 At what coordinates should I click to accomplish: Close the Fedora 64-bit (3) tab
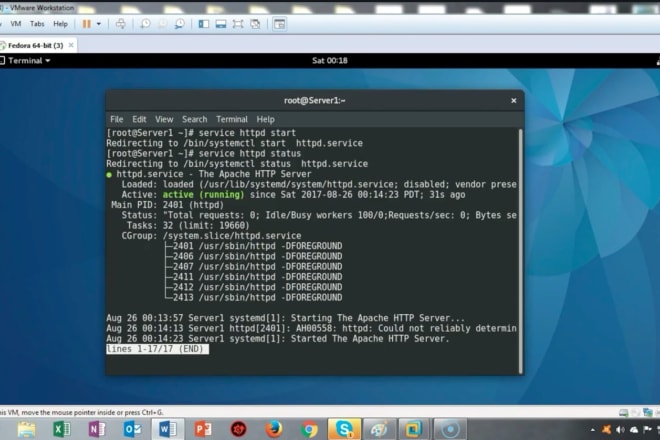tap(71, 45)
